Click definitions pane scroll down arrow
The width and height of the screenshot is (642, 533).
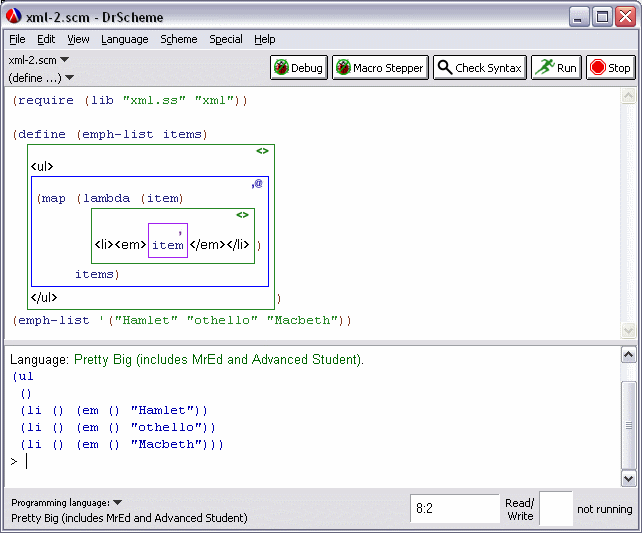(628, 330)
